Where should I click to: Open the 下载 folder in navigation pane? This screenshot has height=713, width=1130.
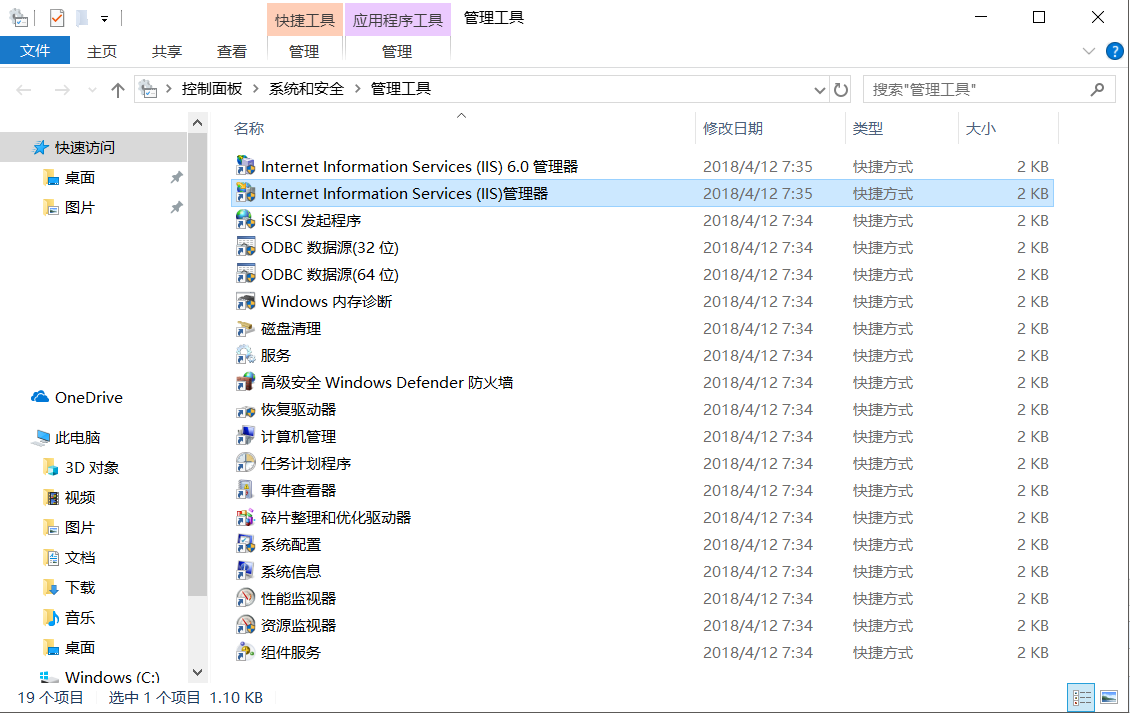pos(79,588)
